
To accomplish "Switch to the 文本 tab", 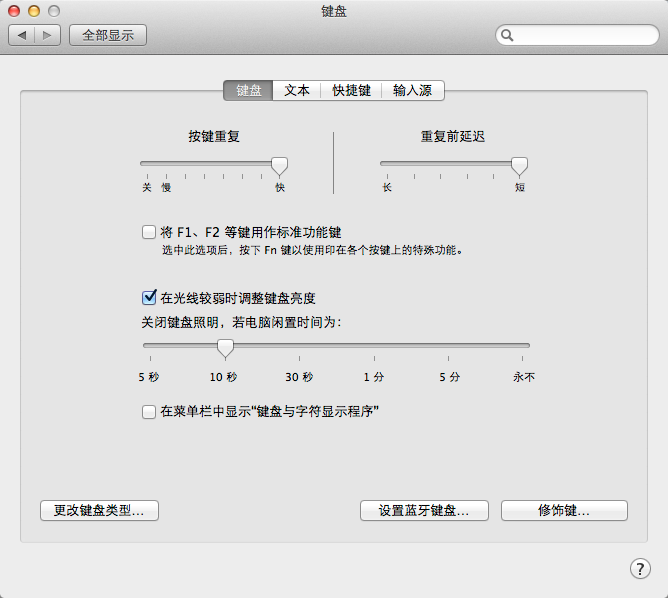I will [297, 90].
